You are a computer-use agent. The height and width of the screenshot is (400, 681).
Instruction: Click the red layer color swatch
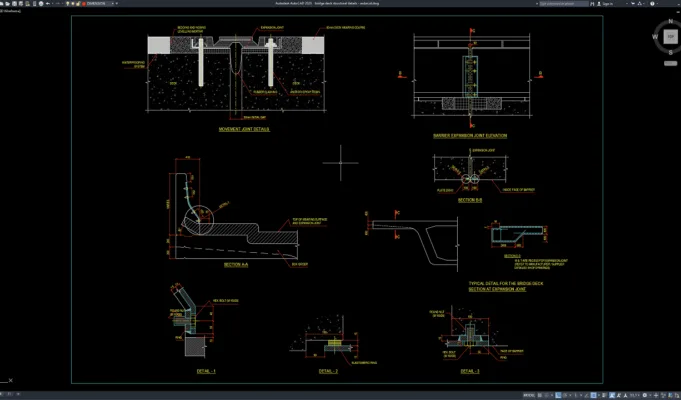pyautogui.click(x=84, y=3)
